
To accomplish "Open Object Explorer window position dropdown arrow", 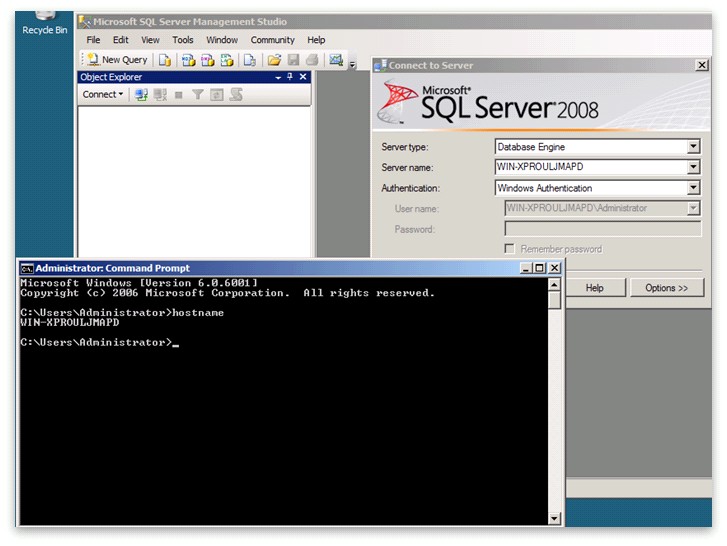I will coord(278,77).
